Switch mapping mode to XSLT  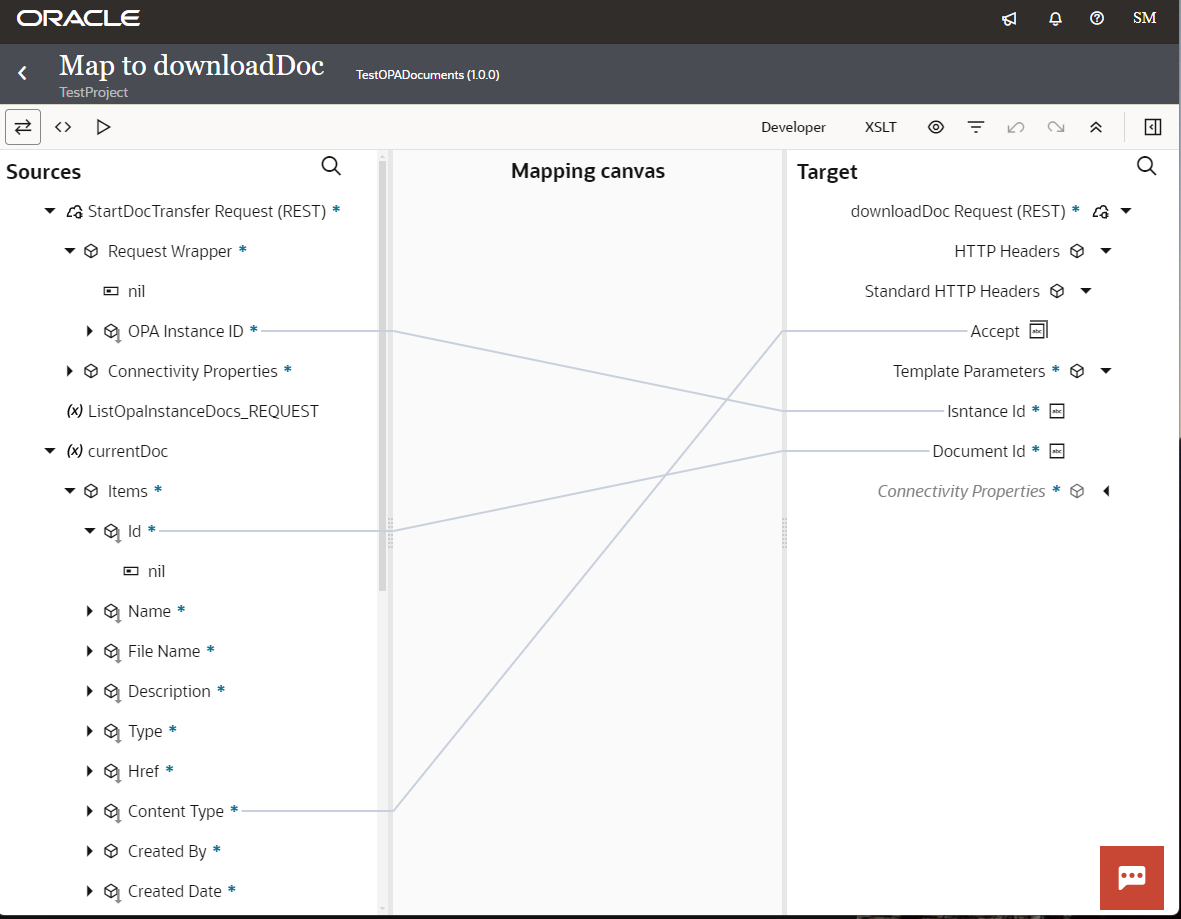click(x=880, y=127)
